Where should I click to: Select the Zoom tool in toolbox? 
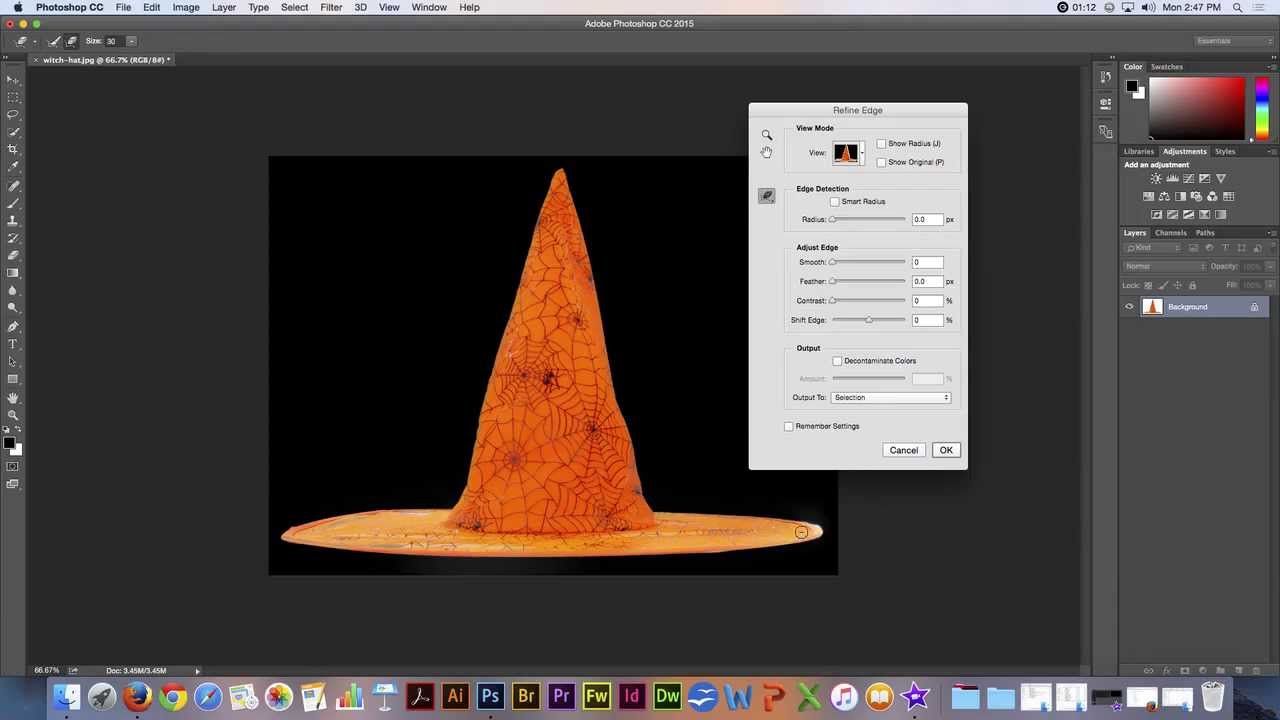tap(13, 414)
